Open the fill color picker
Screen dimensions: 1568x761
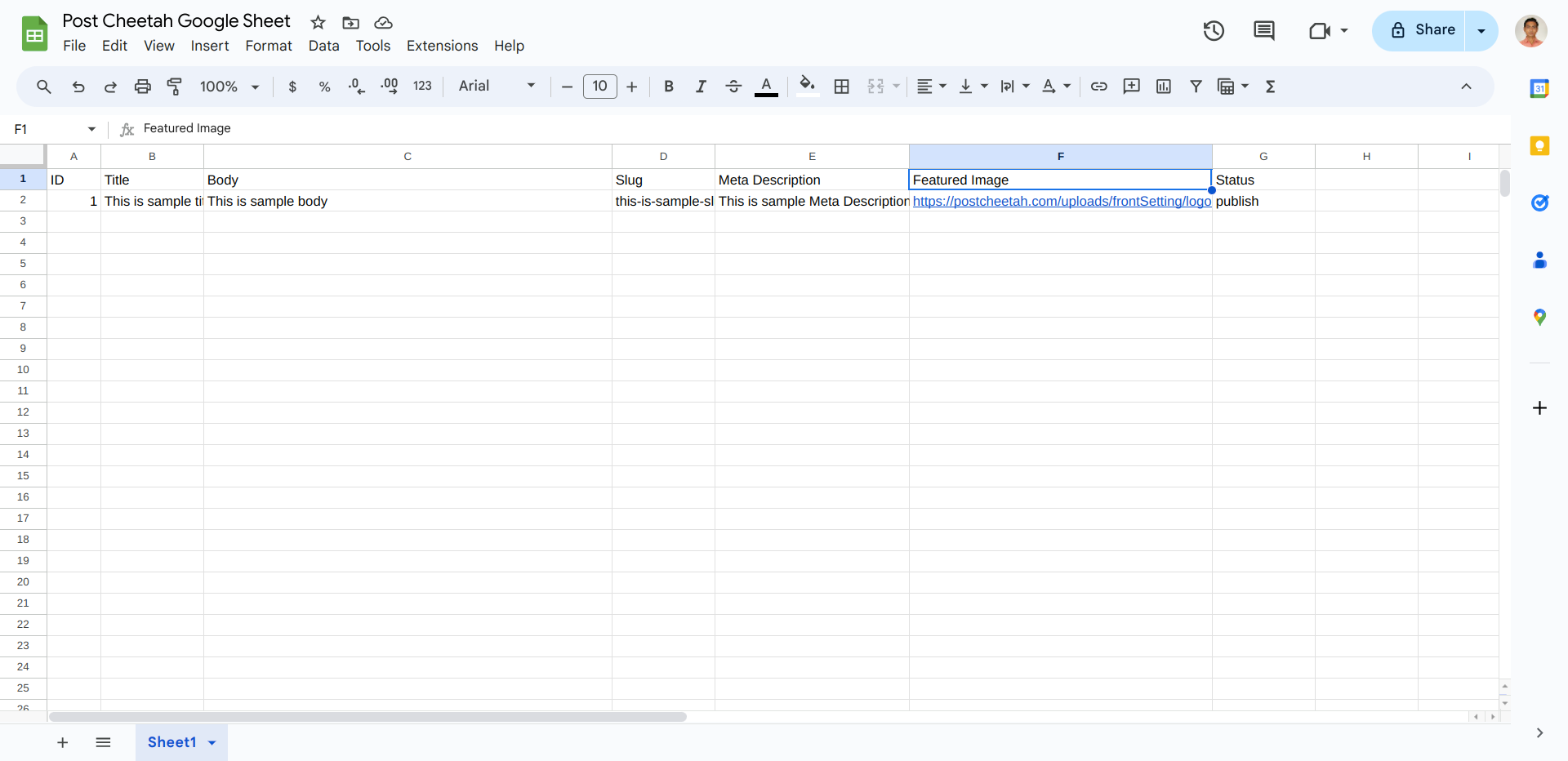tap(808, 87)
